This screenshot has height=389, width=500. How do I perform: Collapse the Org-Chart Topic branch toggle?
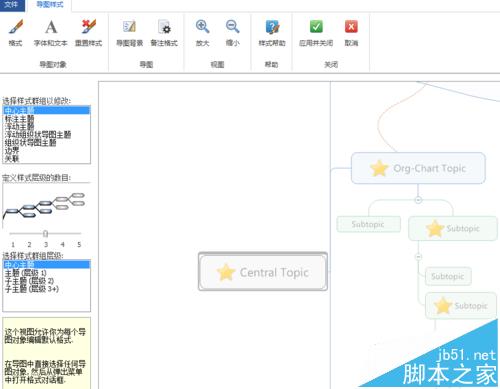pos(418,200)
